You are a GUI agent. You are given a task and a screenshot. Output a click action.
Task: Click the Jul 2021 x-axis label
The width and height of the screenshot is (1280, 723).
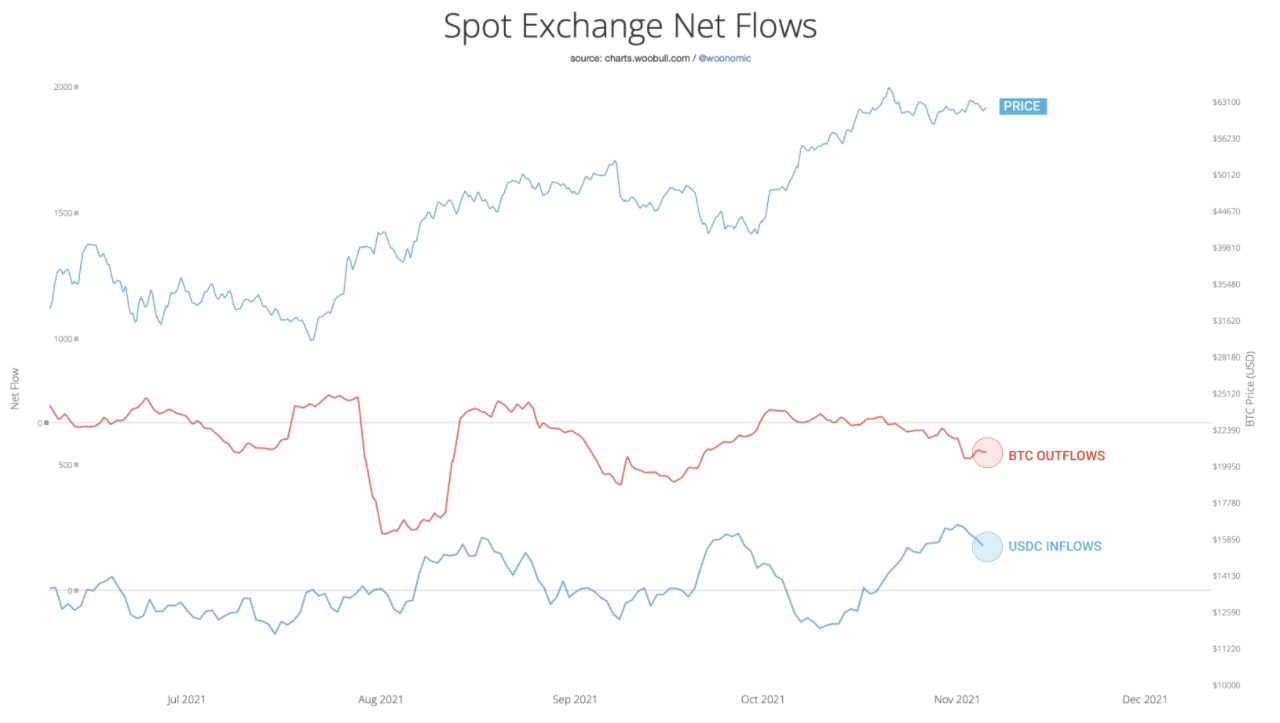pos(187,699)
